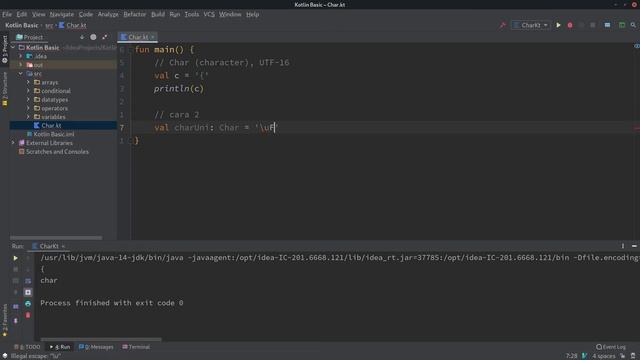Click the status bar message icon at bottom-left
Screen dimensions: 640x360
click(x=4, y=356)
